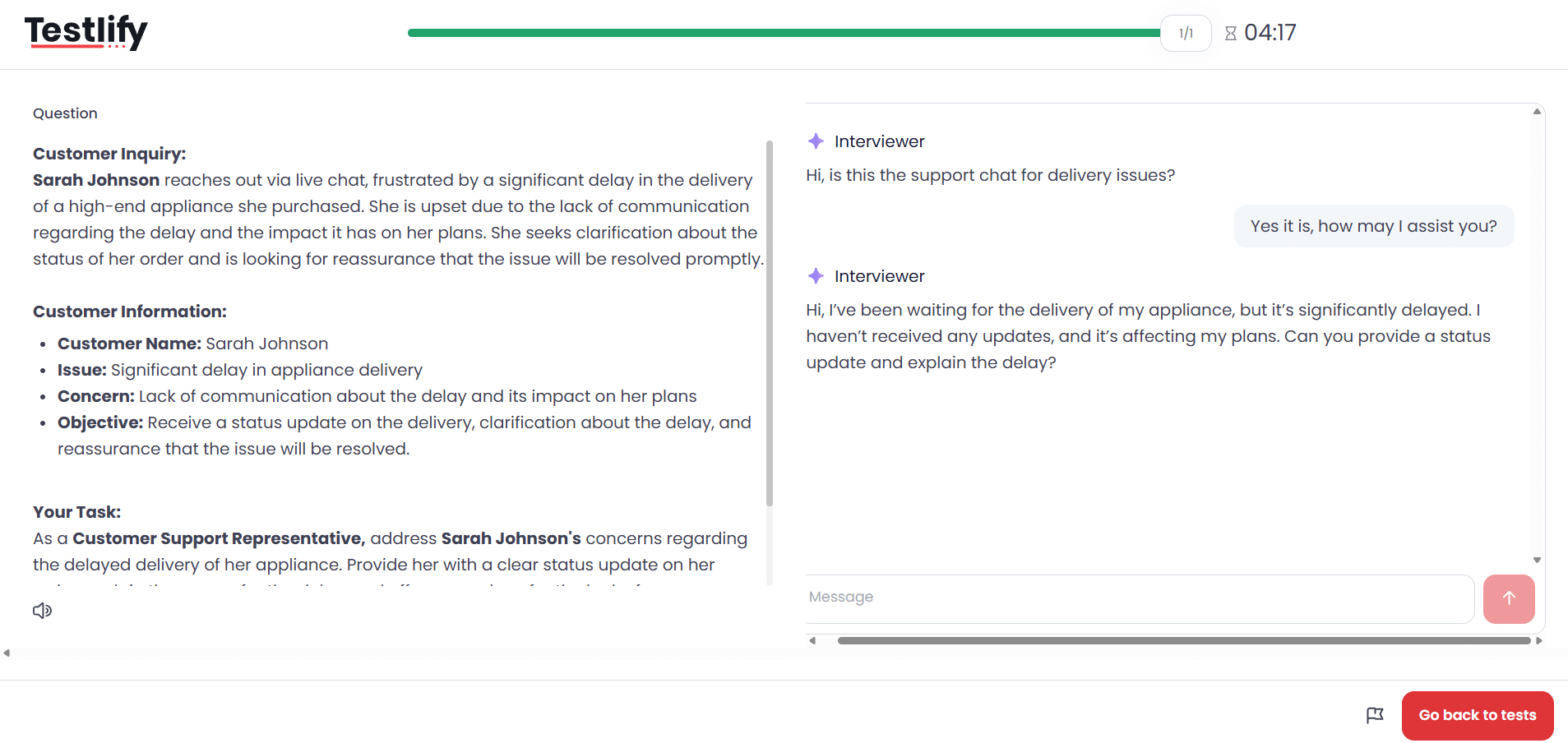Screen dimensions: 1568x743
Task: Click the question counter showing 1/1
Action: tap(1185, 33)
